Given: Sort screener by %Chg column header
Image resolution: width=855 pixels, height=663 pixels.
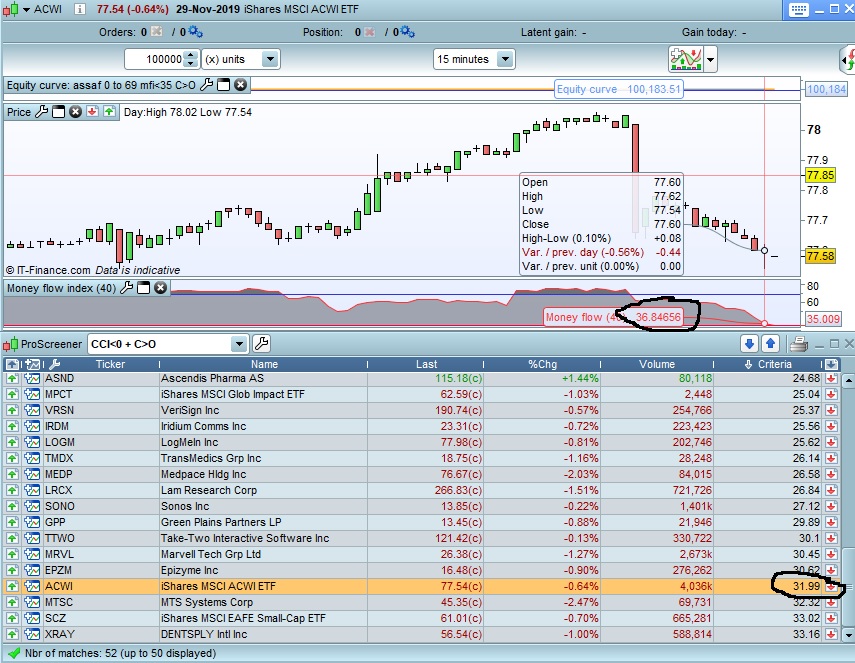Looking at the screenshot, I should tap(542, 364).
